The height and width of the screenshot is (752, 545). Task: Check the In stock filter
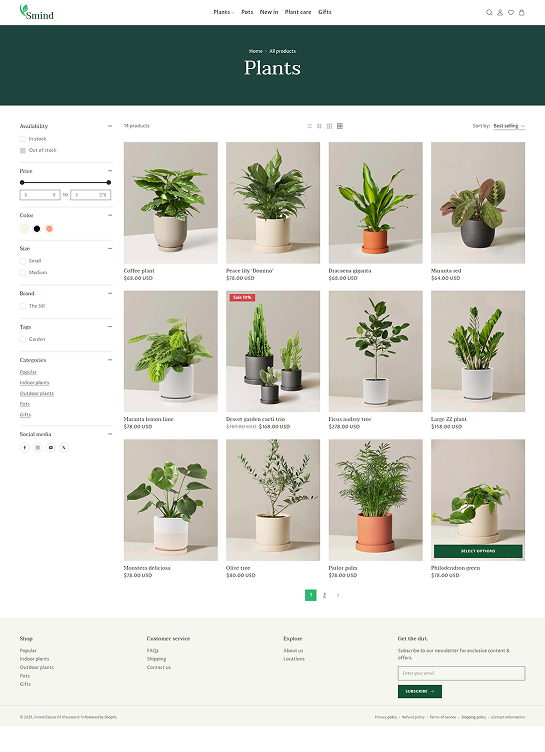[23, 139]
